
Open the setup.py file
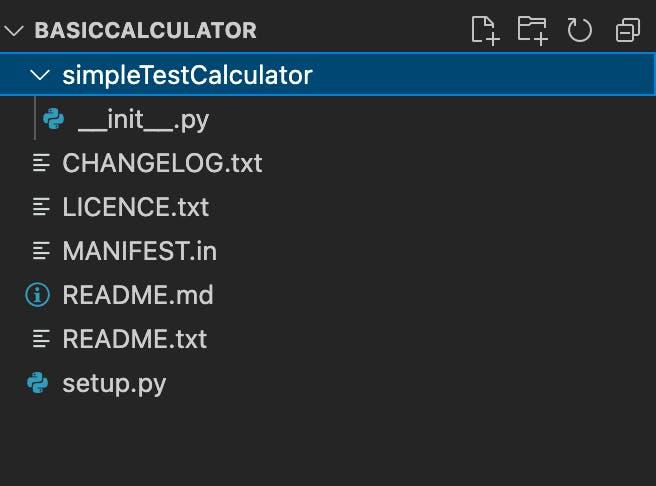pos(114,383)
